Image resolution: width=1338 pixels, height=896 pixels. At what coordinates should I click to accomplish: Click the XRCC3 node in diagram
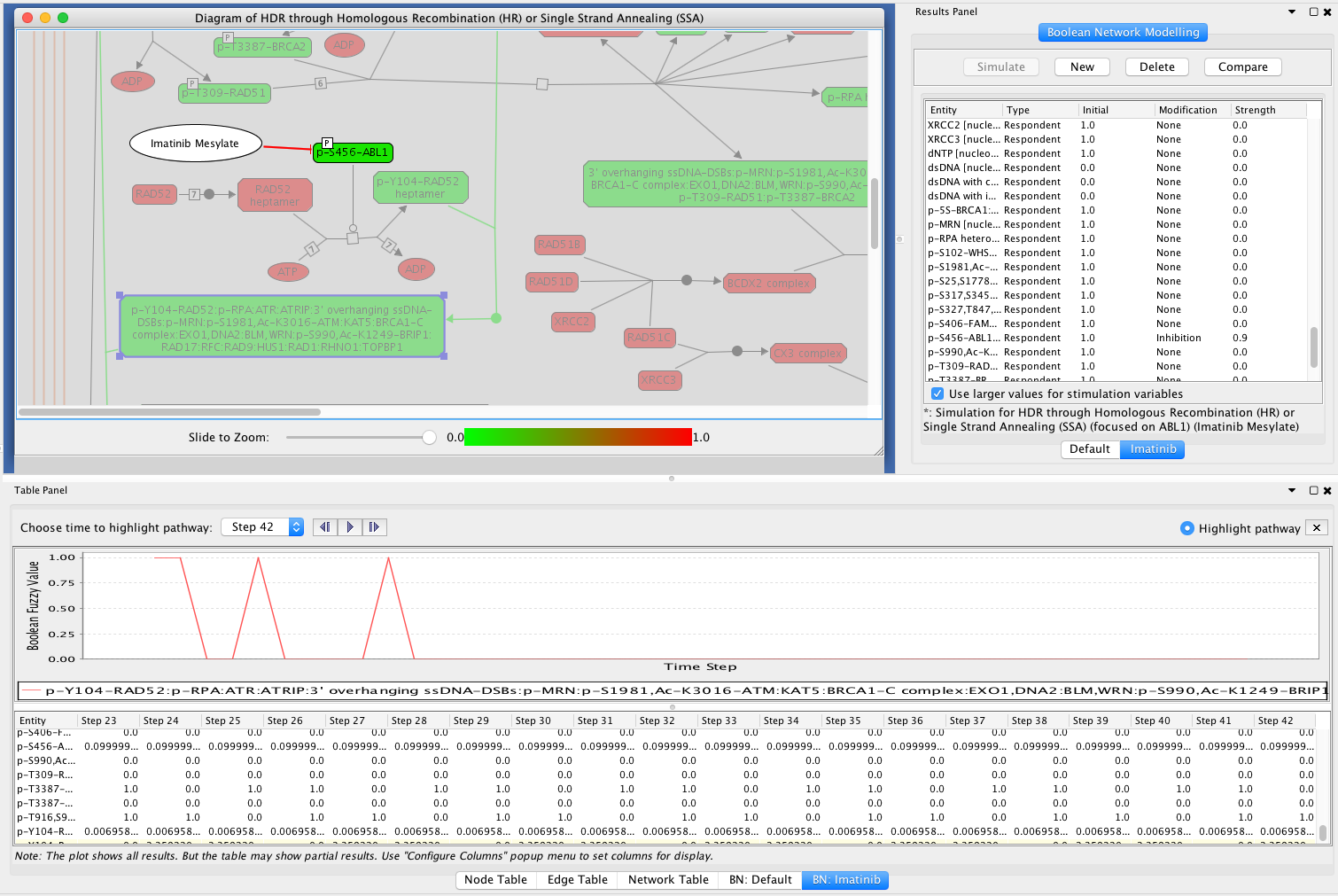tap(659, 380)
